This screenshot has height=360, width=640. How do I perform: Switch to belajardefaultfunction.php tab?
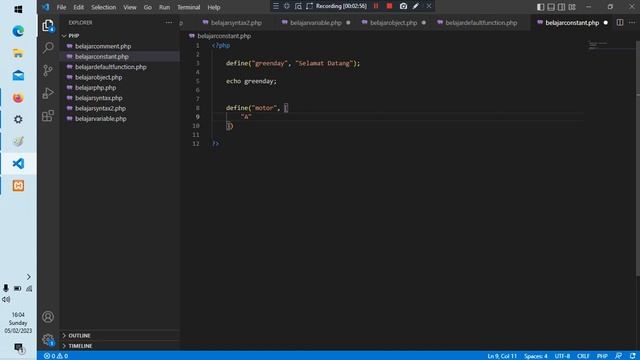tap(481, 23)
